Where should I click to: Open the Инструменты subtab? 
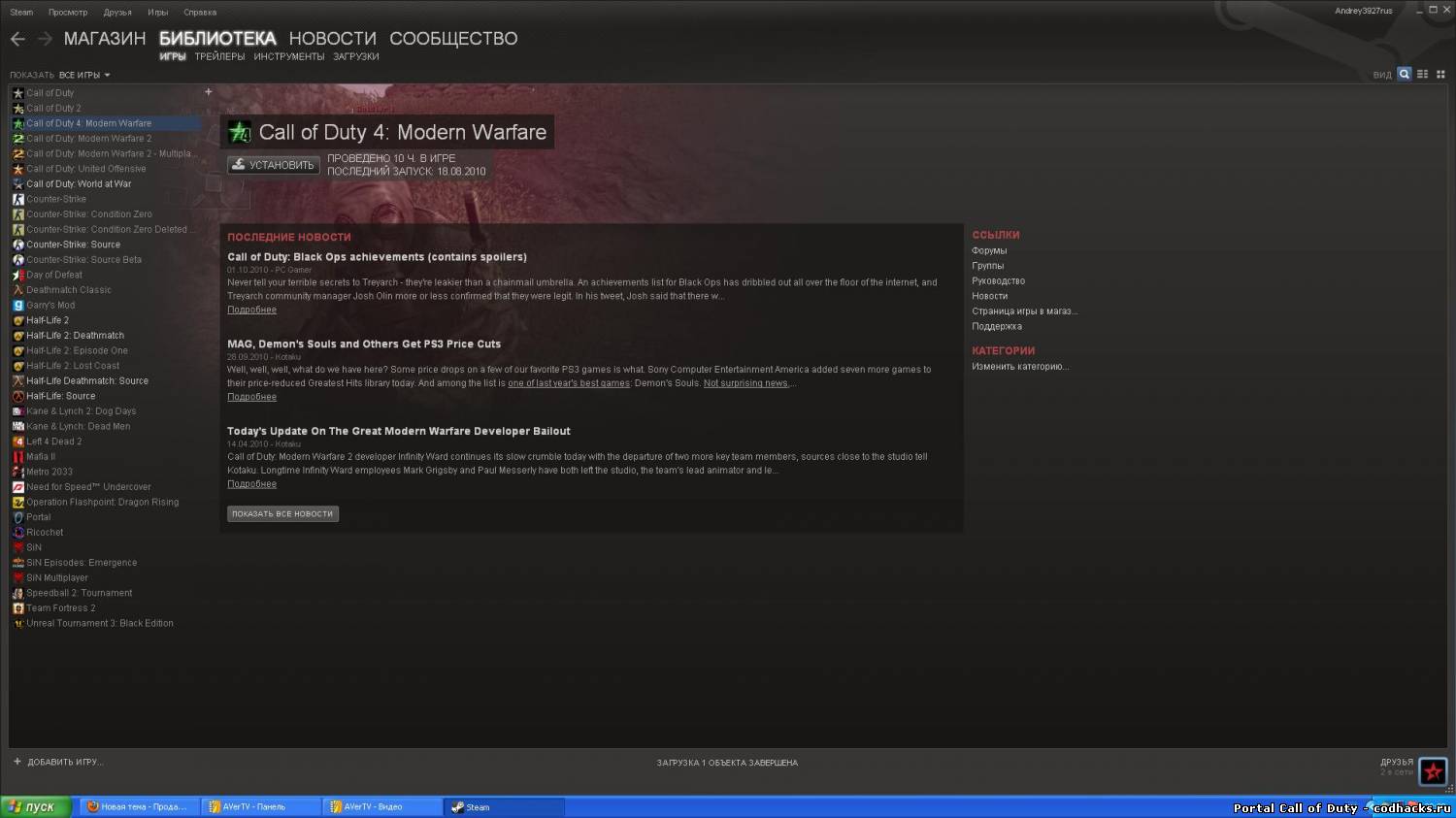pos(289,56)
